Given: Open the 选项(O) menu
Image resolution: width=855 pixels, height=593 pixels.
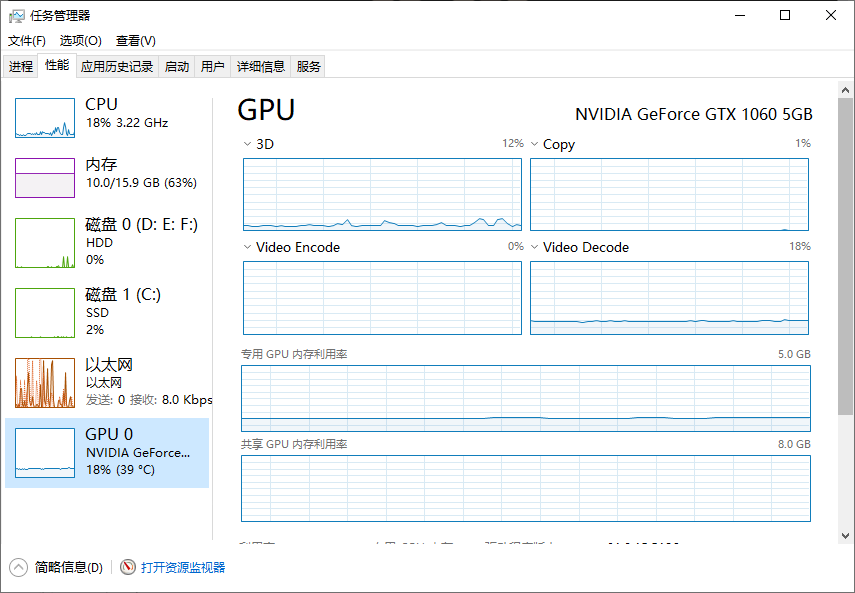Looking at the screenshot, I should click(80, 41).
